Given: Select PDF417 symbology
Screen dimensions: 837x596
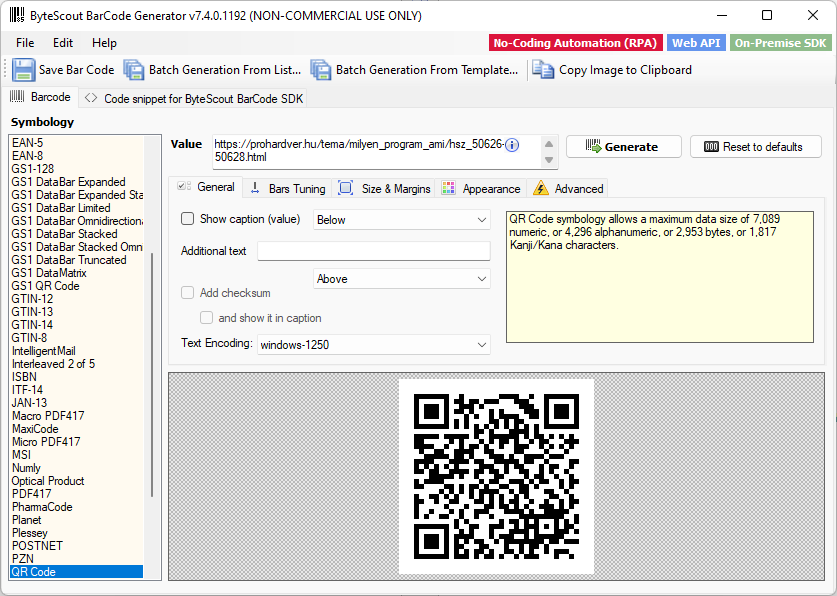Looking at the screenshot, I should pyautogui.click(x=76, y=494).
